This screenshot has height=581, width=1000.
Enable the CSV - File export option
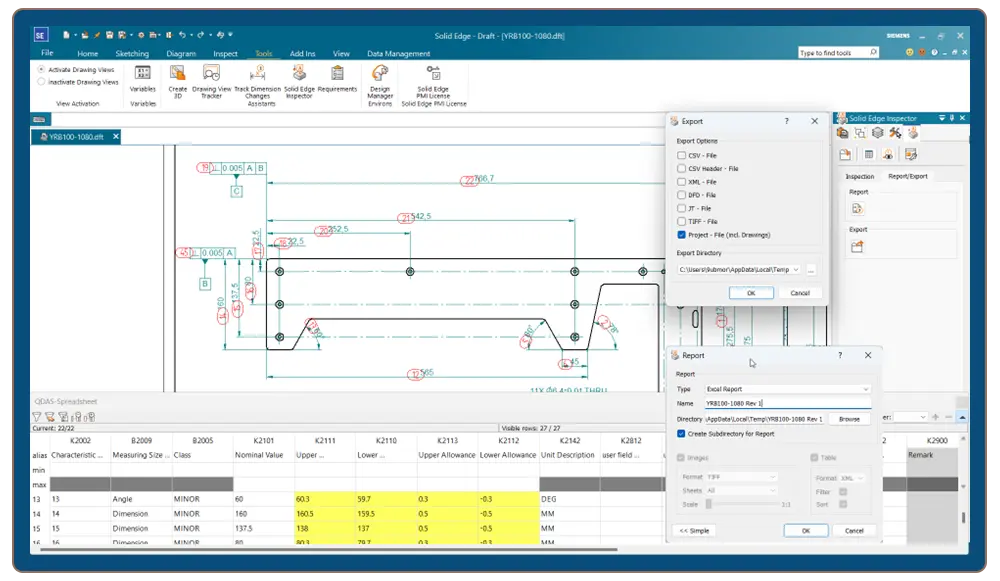(681, 156)
